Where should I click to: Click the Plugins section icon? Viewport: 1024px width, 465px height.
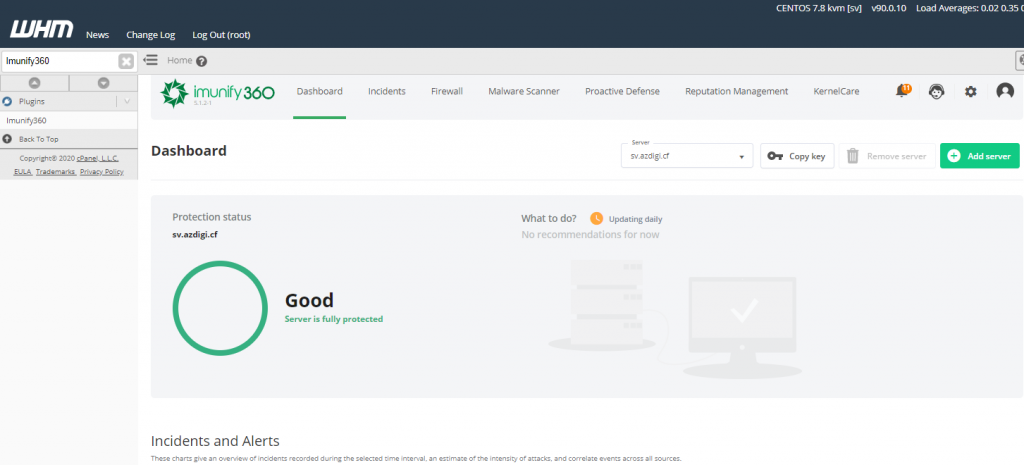[x=8, y=102]
